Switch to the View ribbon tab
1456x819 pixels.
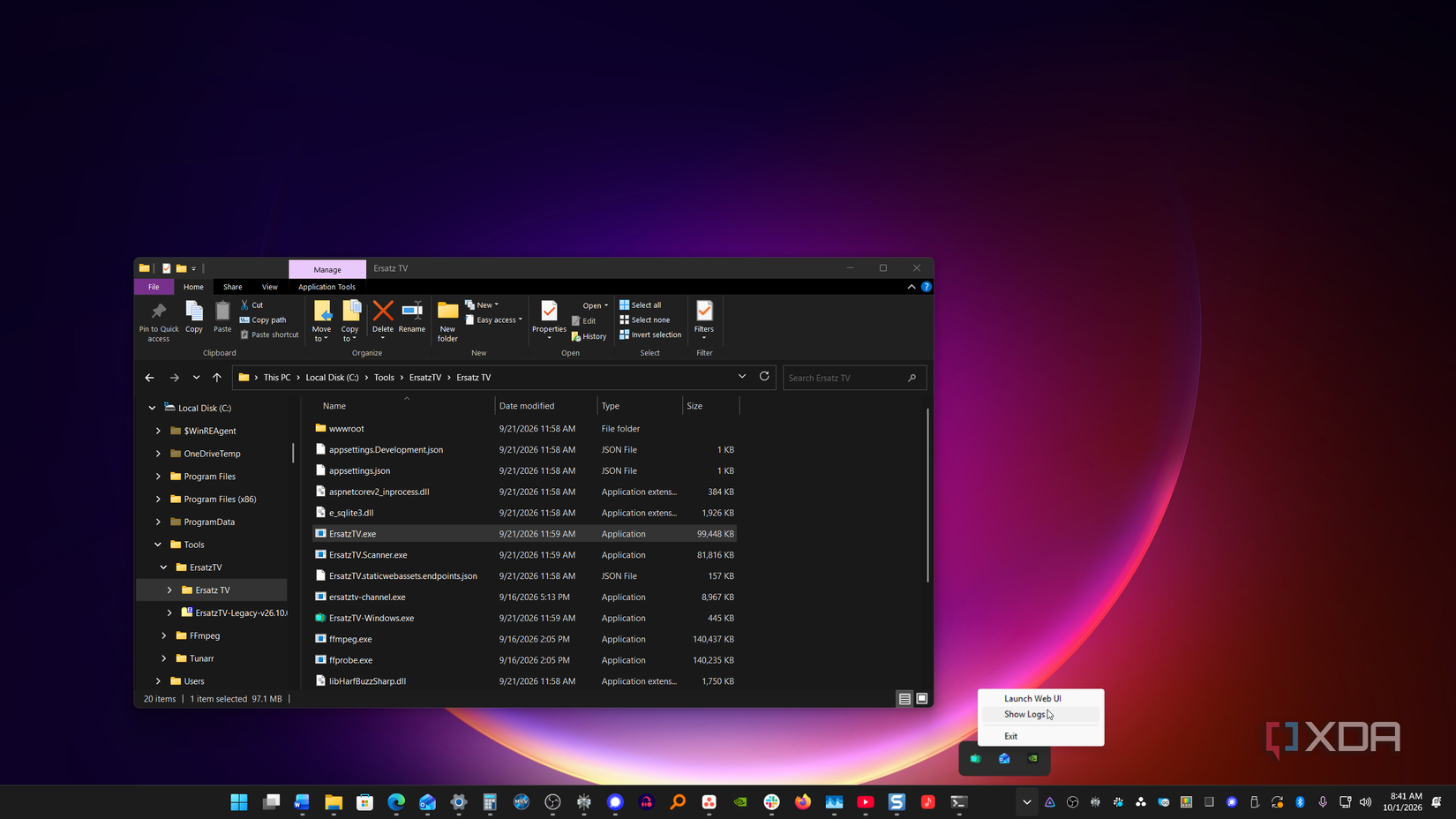coord(270,287)
